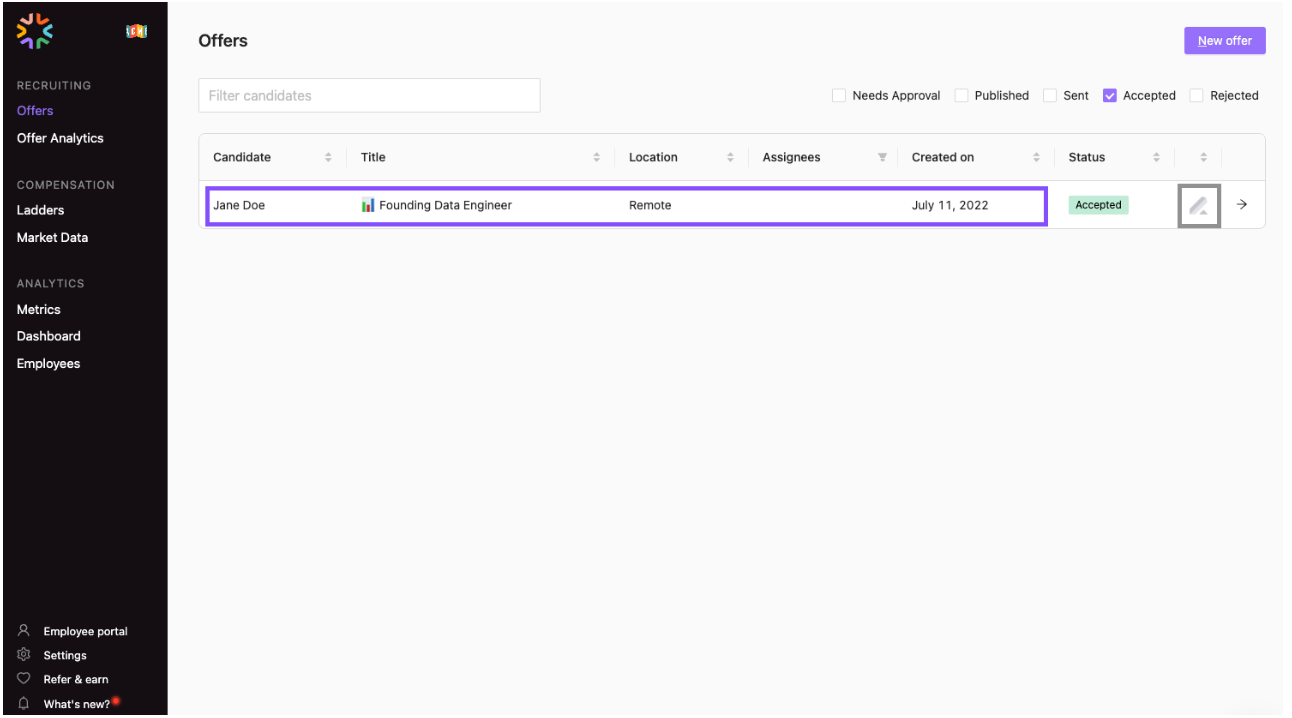This screenshot has width=1292, height=718.
Task: Click the July 11, 2022 date cell
Action: pos(950,205)
